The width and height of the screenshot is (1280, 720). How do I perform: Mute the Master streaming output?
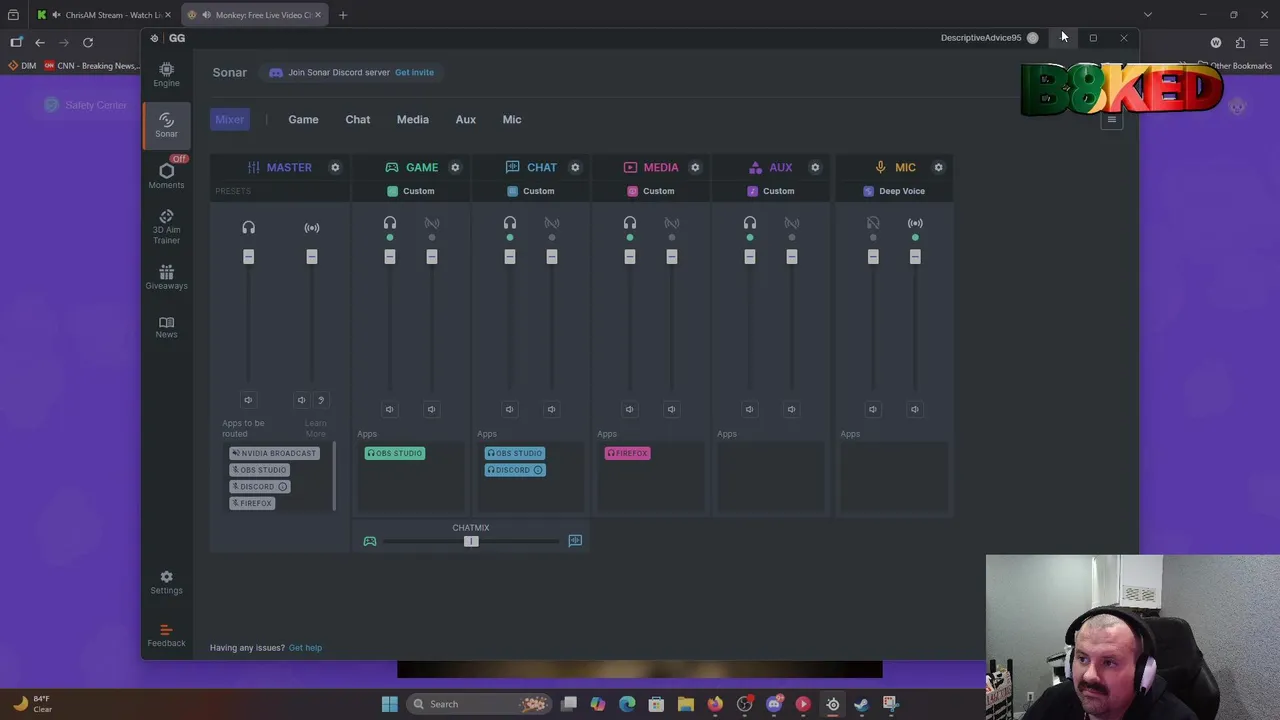(301, 400)
